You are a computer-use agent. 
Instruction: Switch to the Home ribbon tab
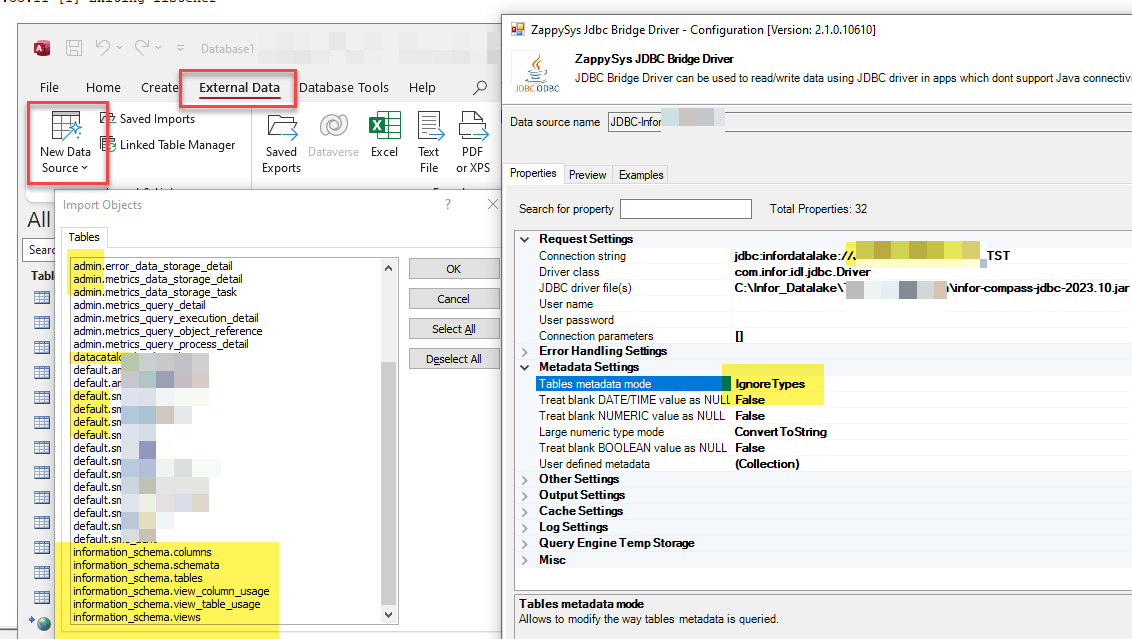(103, 87)
